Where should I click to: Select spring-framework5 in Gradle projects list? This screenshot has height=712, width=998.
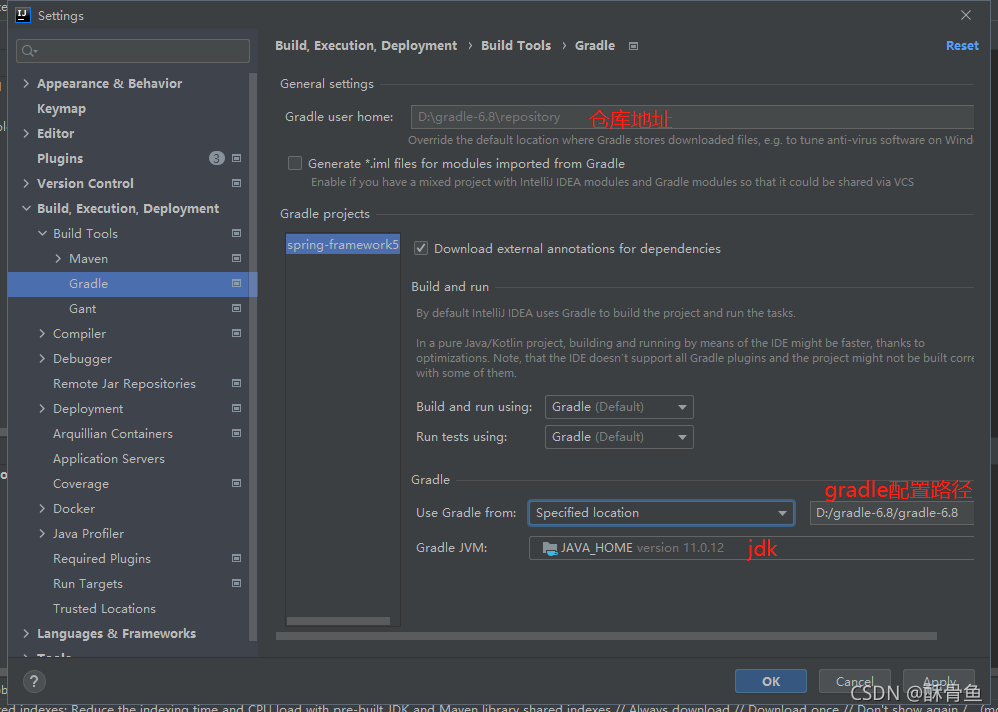343,245
